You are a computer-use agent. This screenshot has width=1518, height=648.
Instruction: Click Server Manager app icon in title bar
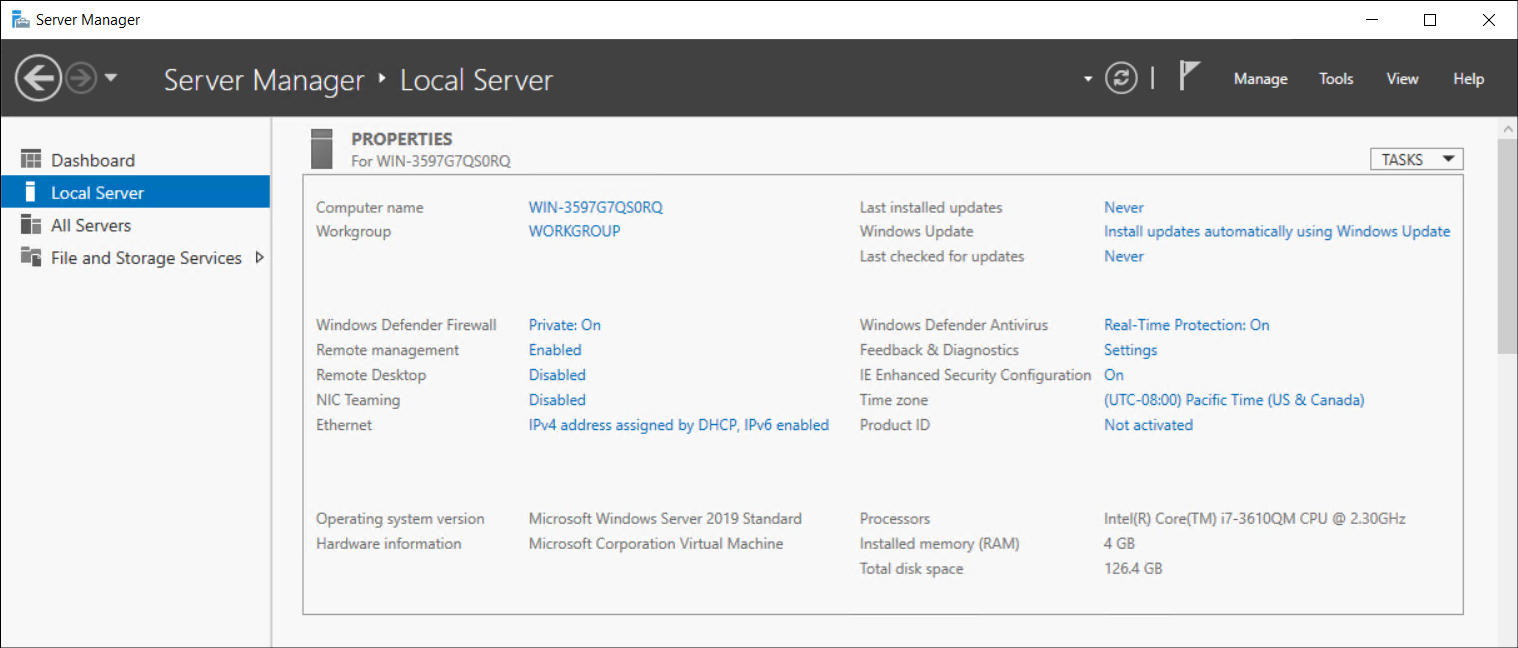[x=20, y=20]
